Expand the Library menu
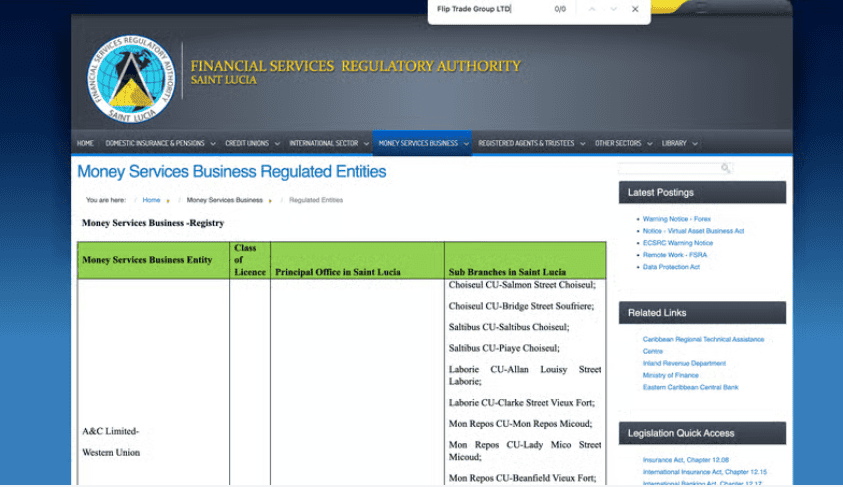 679,143
